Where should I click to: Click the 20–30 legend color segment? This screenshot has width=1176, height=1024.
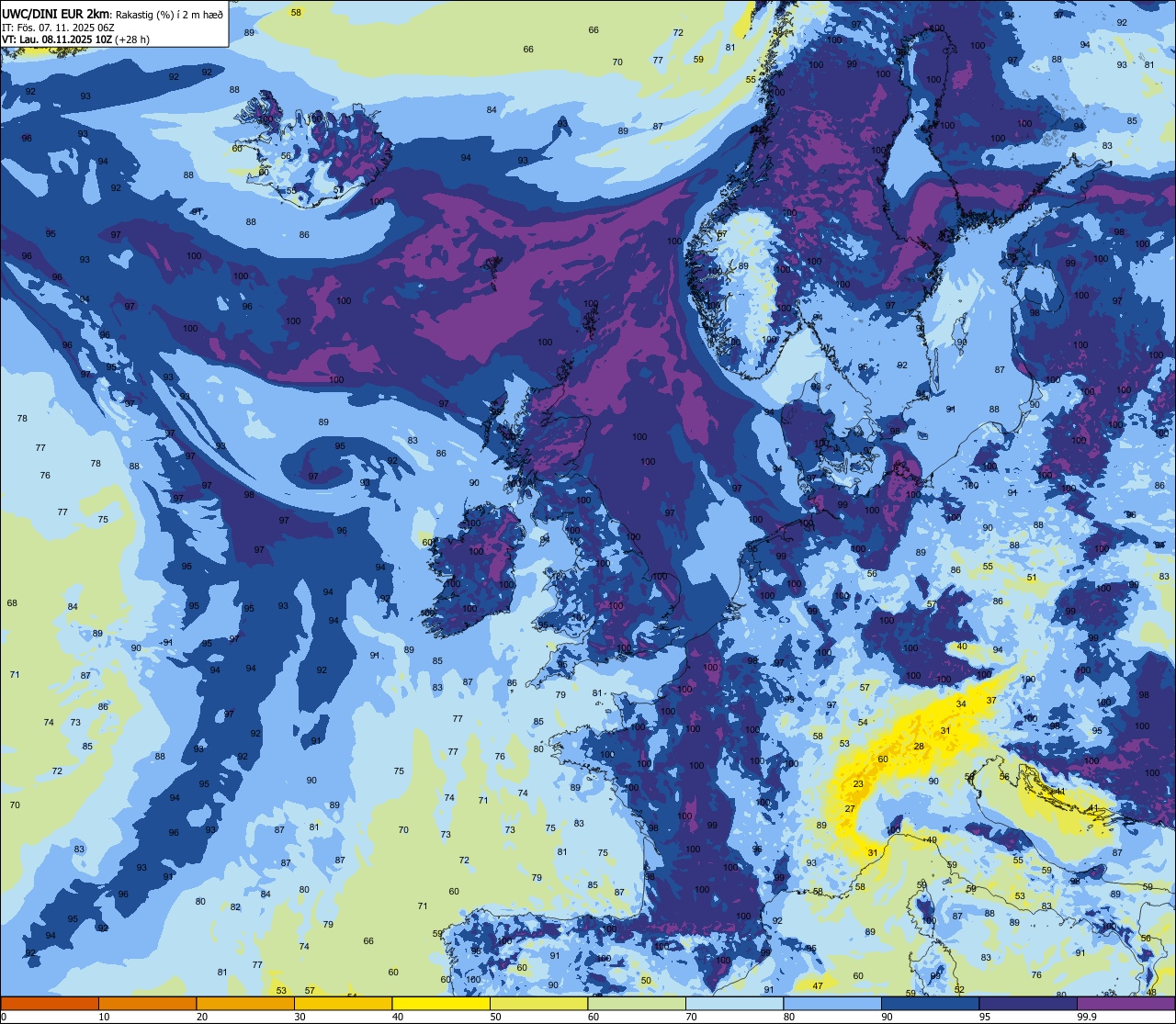[245, 1003]
